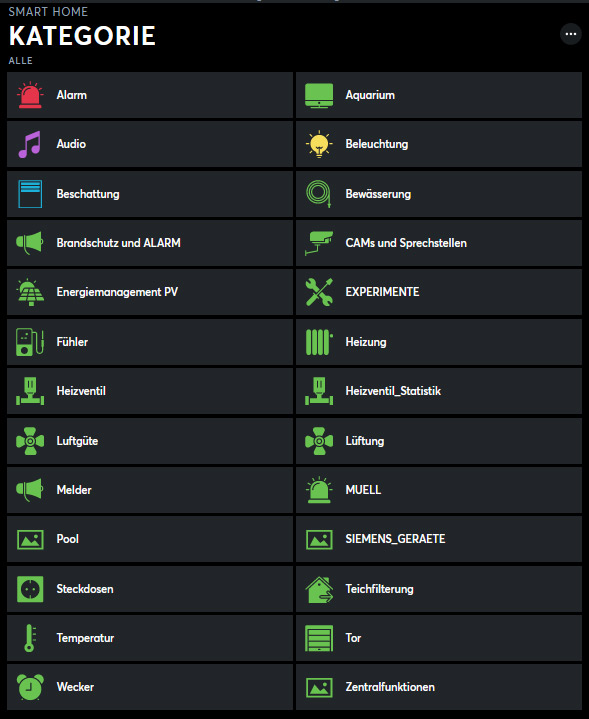Open the Aquarium category tile

[x=439, y=95]
